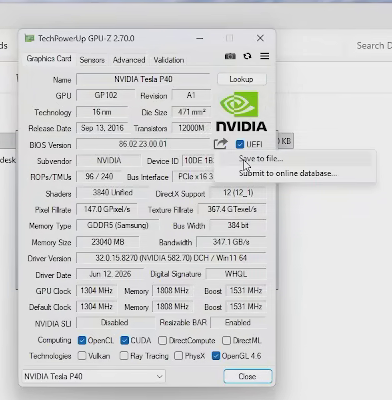Switch to the Sensors tab
392x400 pixels.
(x=92, y=60)
